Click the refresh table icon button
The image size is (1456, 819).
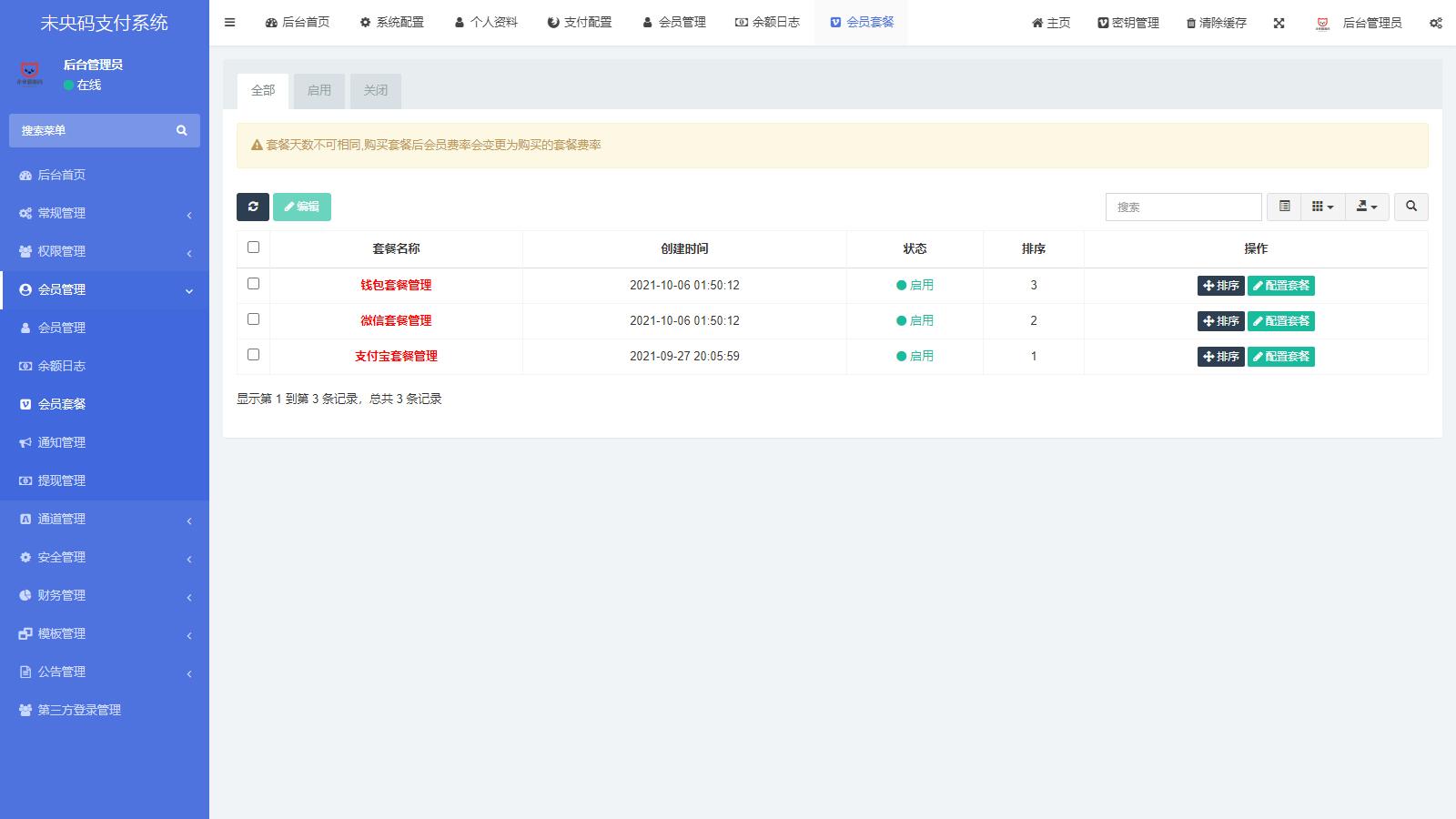pos(253,207)
